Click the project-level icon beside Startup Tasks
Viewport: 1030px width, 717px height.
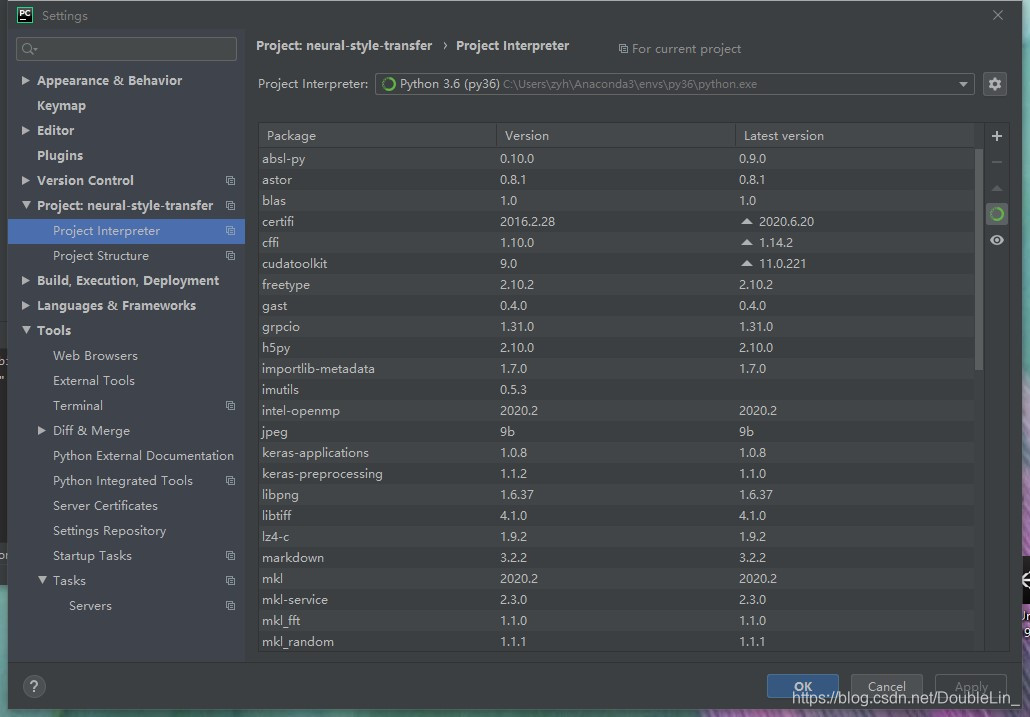230,555
